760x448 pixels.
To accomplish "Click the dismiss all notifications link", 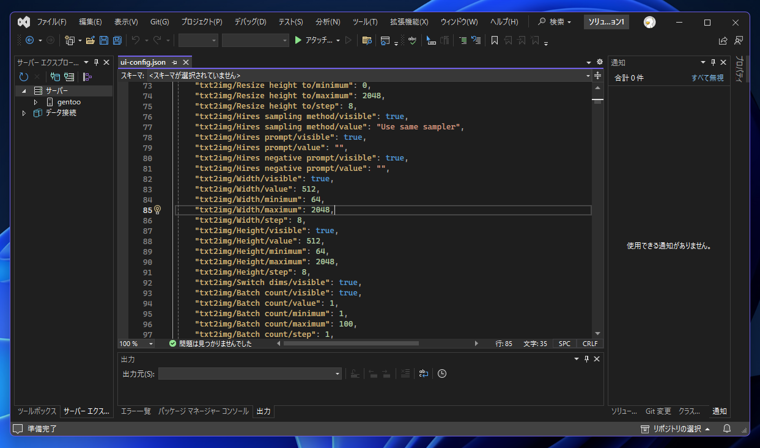I will 707,78.
